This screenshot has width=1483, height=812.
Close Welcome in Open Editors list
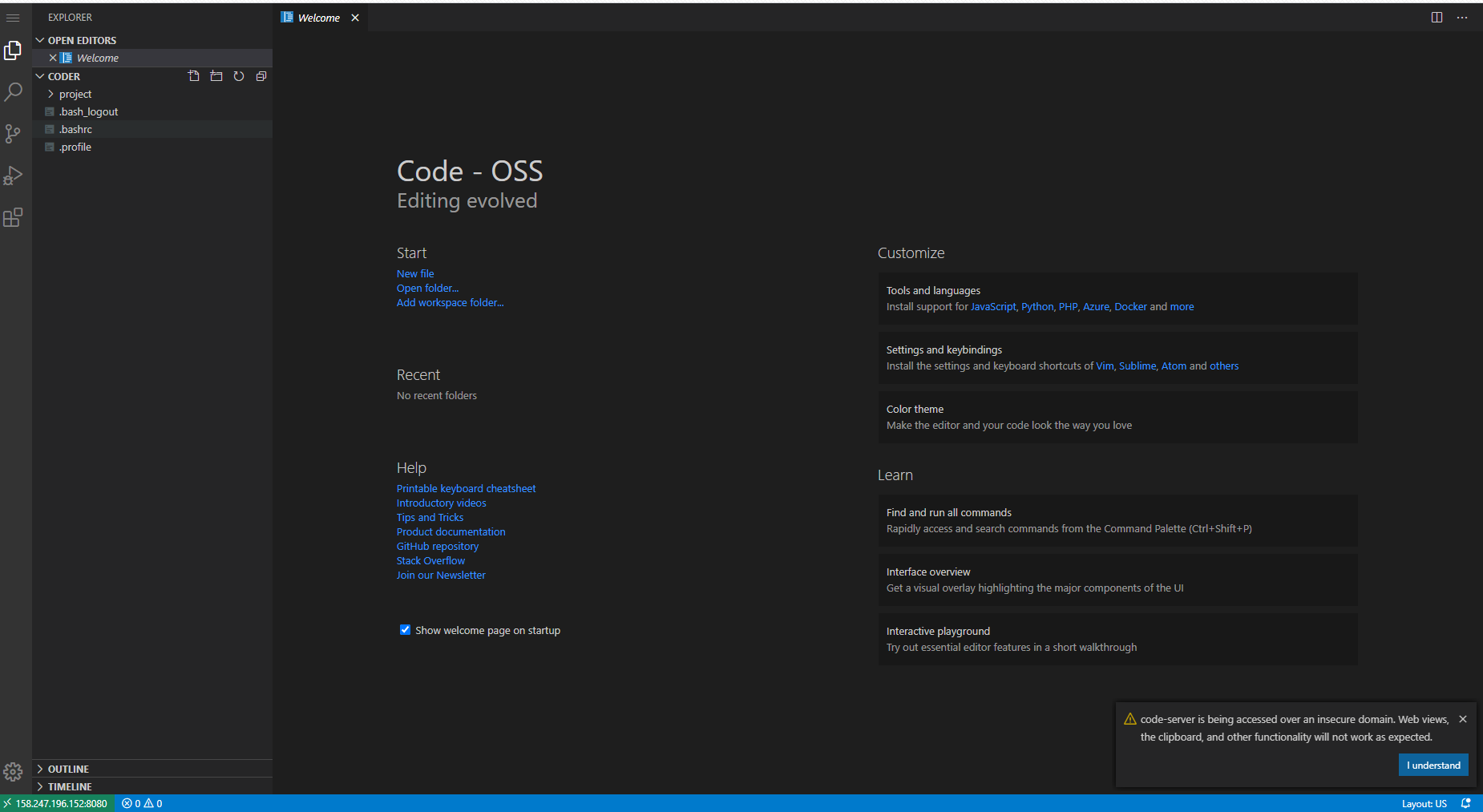[53, 58]
